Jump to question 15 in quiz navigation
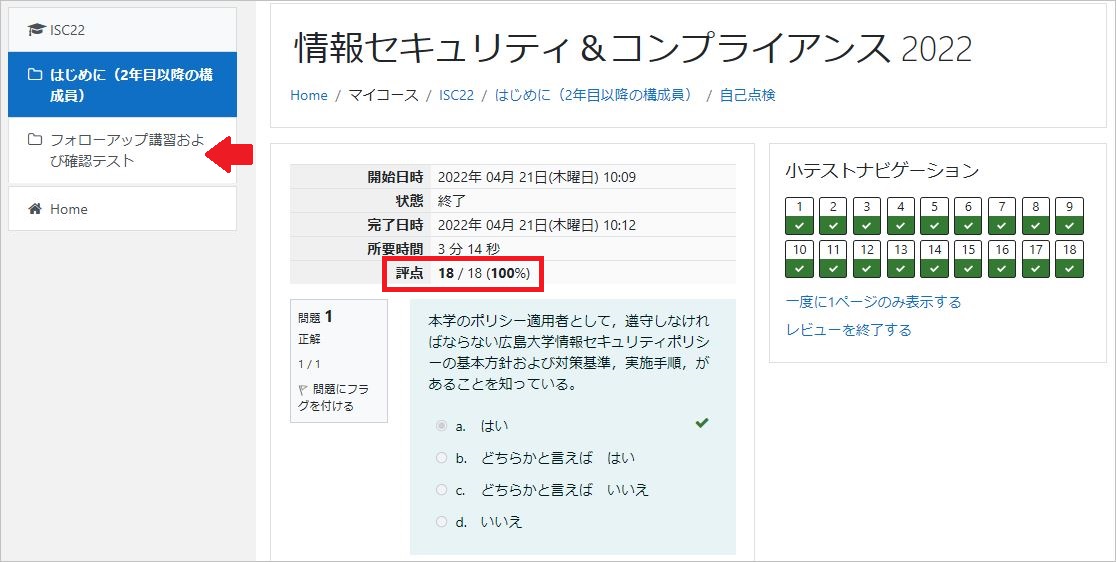1116x562 pixels. click(x=968, y=259)
